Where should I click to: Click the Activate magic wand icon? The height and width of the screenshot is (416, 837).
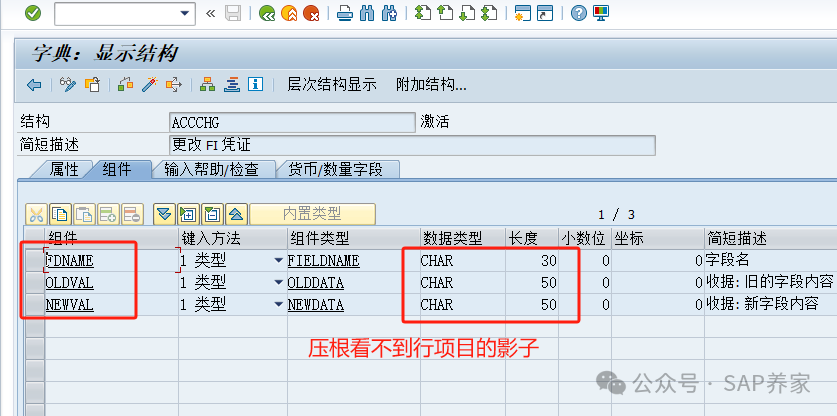(150, 84)
